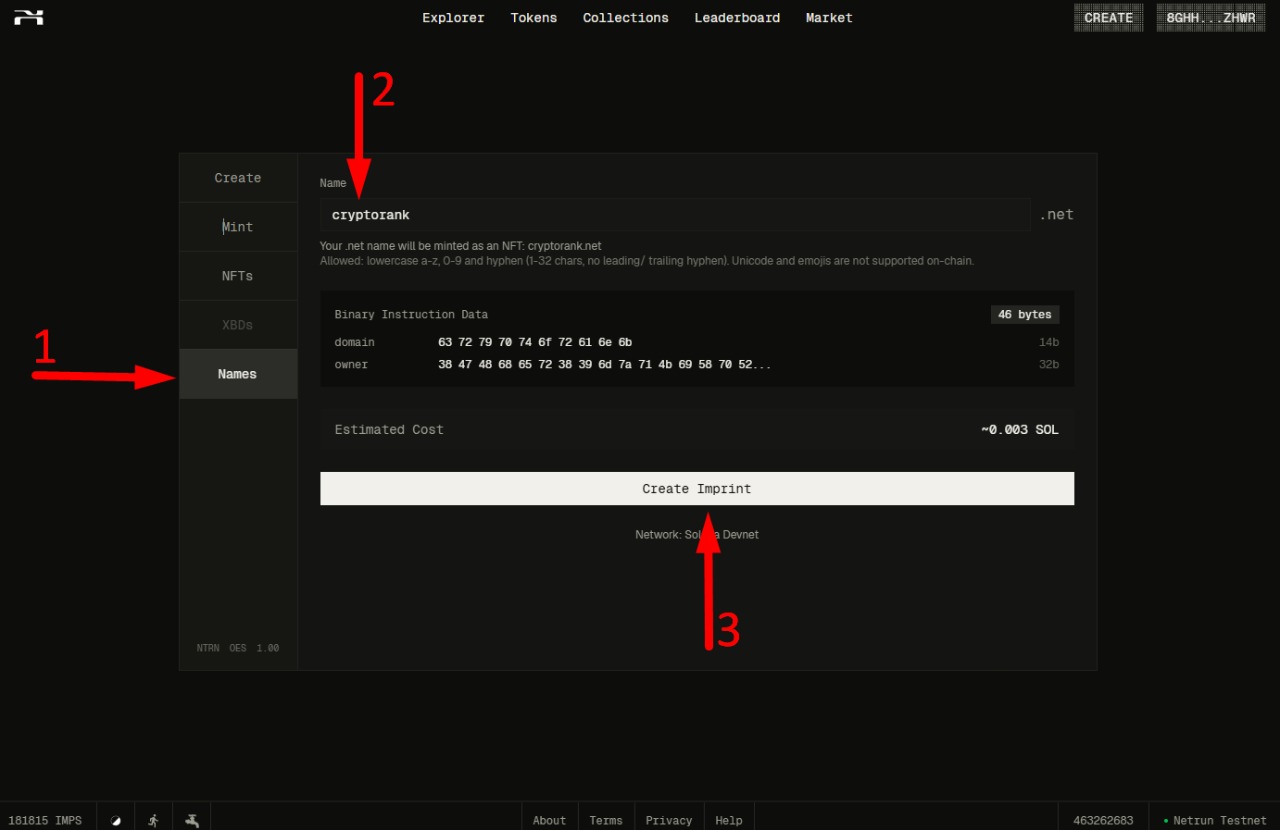View the Leaderboard page
The height and width of the screenshot is (830, 1280).
[x=737, y=18]
